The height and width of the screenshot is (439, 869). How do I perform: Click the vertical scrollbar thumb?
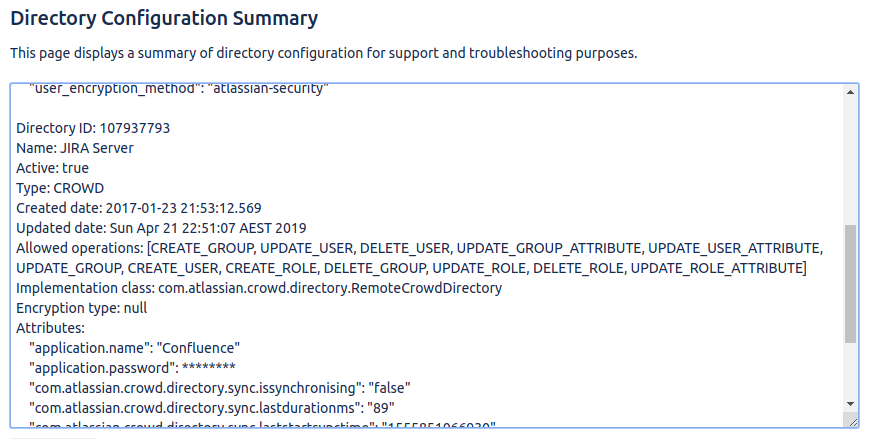click(851, 283)
